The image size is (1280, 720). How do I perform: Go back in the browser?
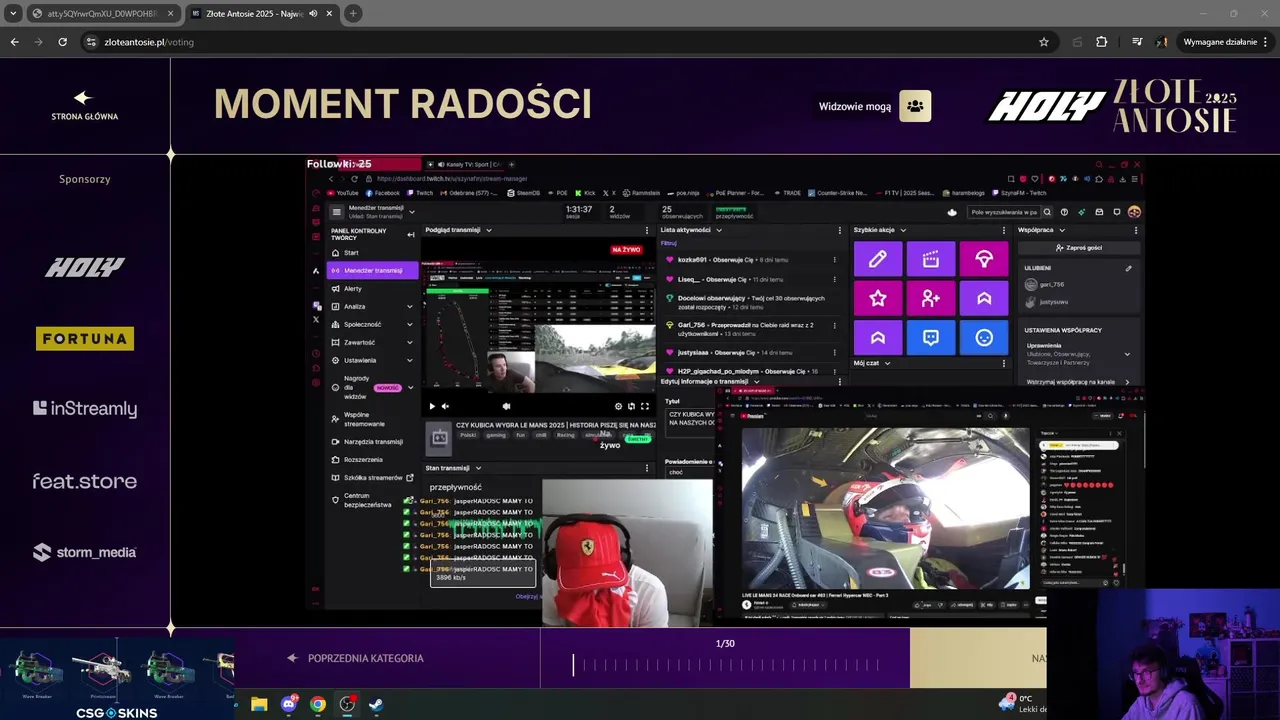(x=14, y=42)
